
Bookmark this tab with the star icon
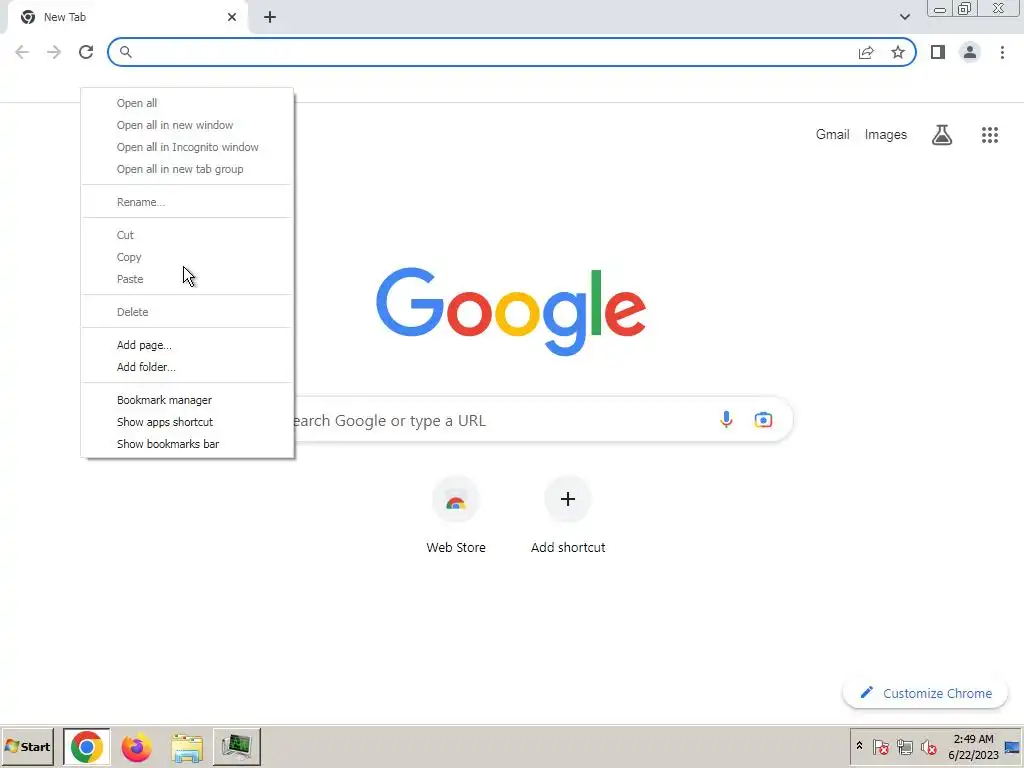(898, 52)
